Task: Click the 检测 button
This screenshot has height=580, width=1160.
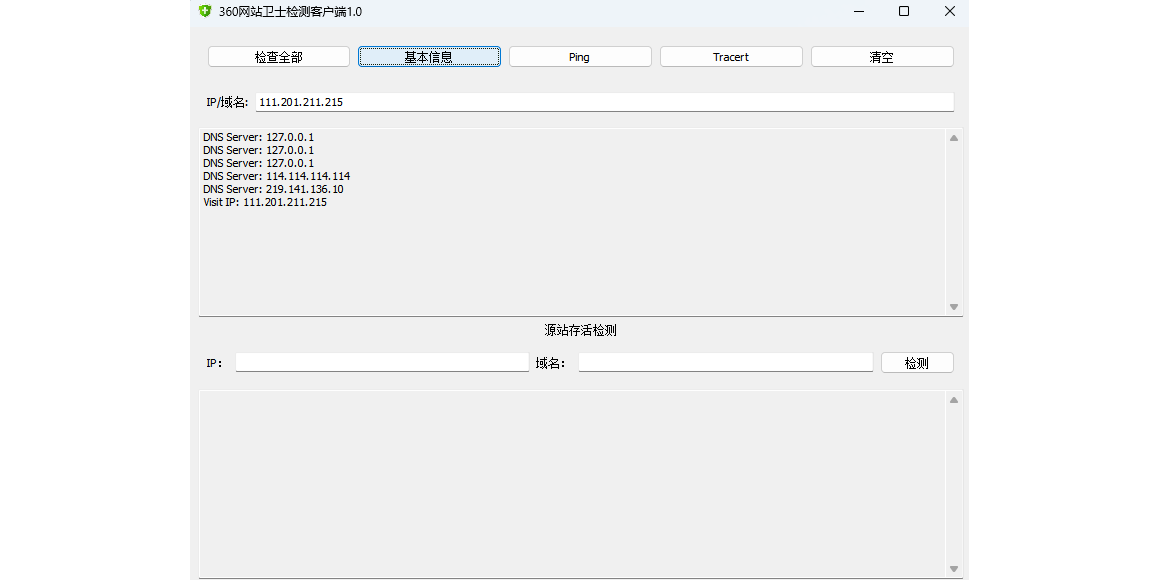Action: (x=917, y=362)
